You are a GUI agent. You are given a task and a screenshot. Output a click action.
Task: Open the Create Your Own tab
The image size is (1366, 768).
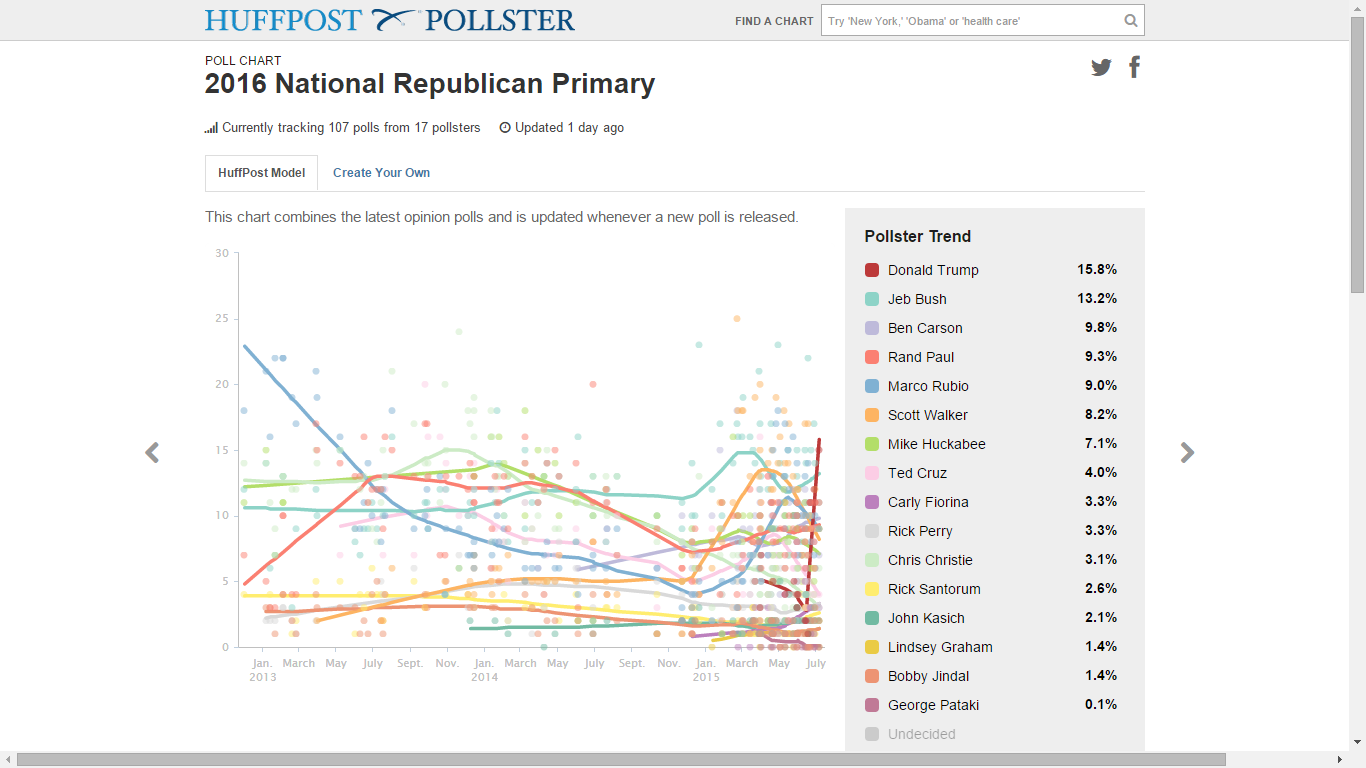click(x=381, y=173)
